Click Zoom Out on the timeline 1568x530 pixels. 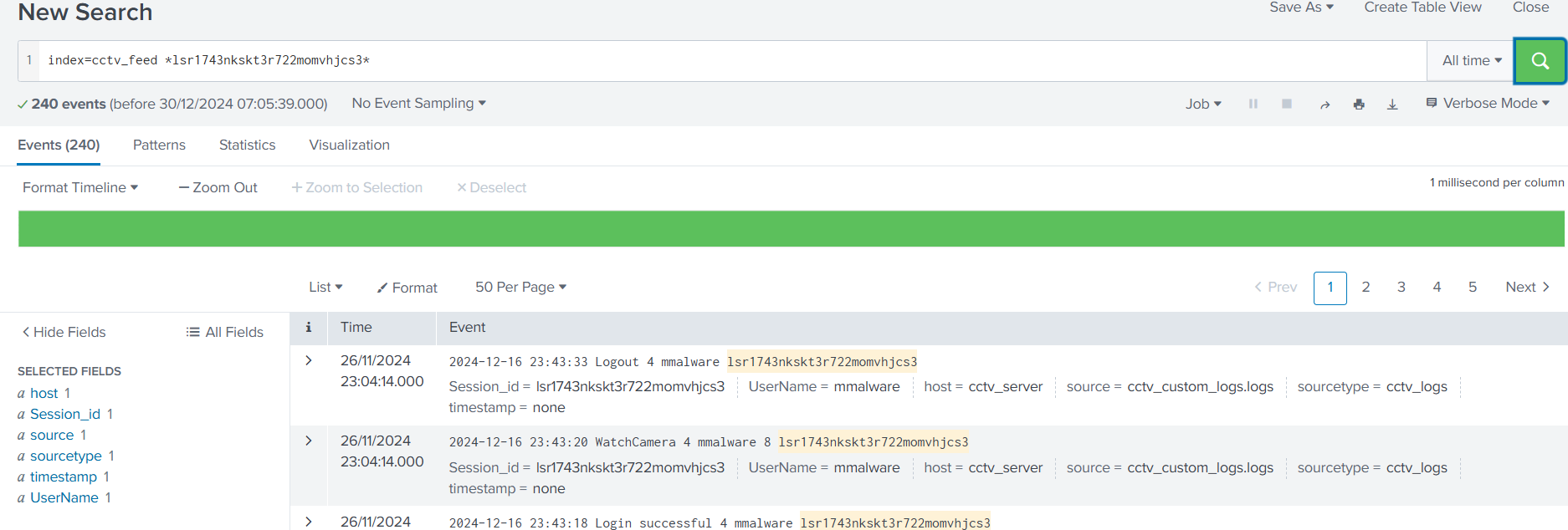pos(218,187)
